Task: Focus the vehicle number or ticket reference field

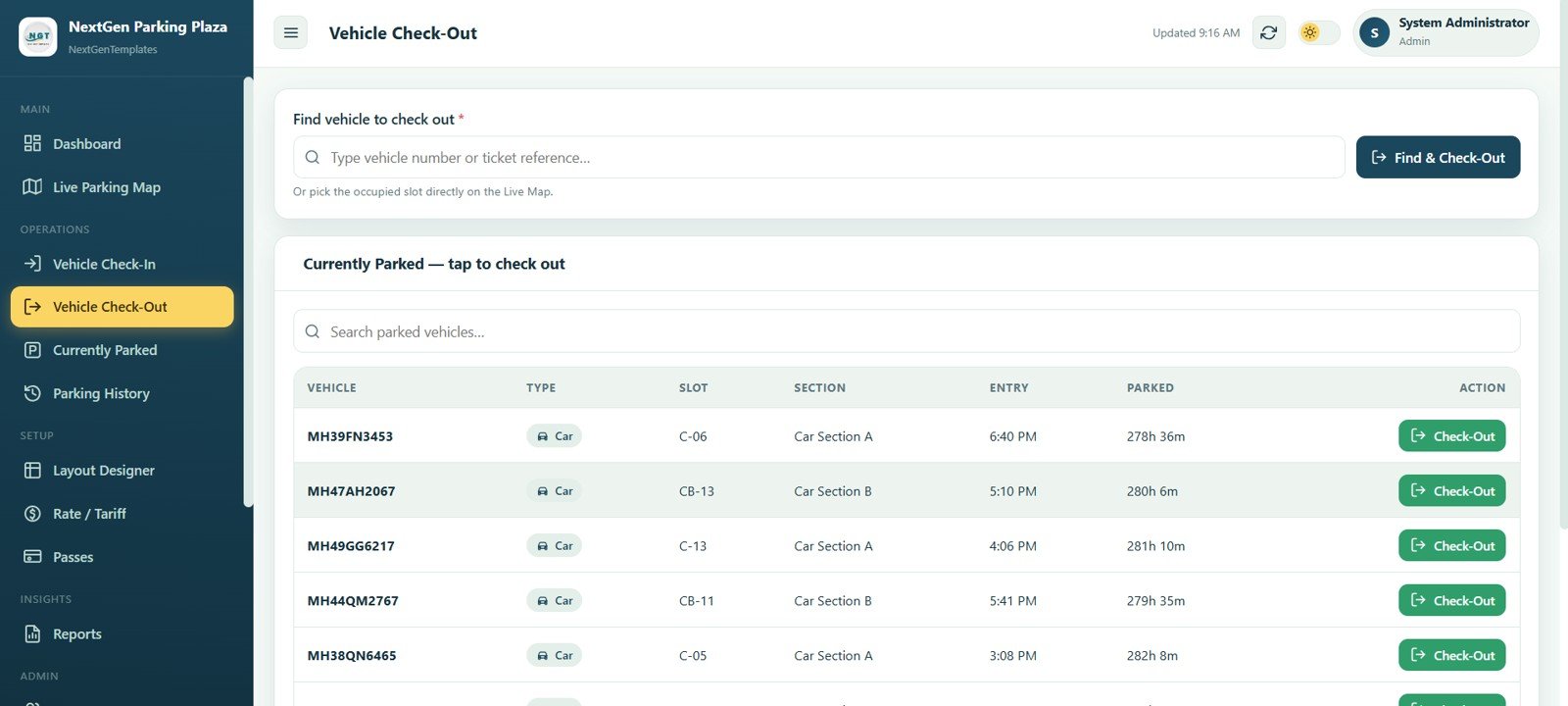Action: coord(818,157)
